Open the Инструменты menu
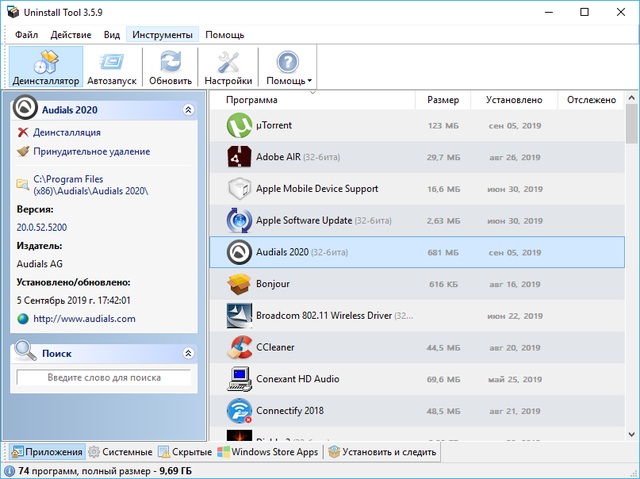The height and width of the screenshot is (479, 640). coord(163,35)
